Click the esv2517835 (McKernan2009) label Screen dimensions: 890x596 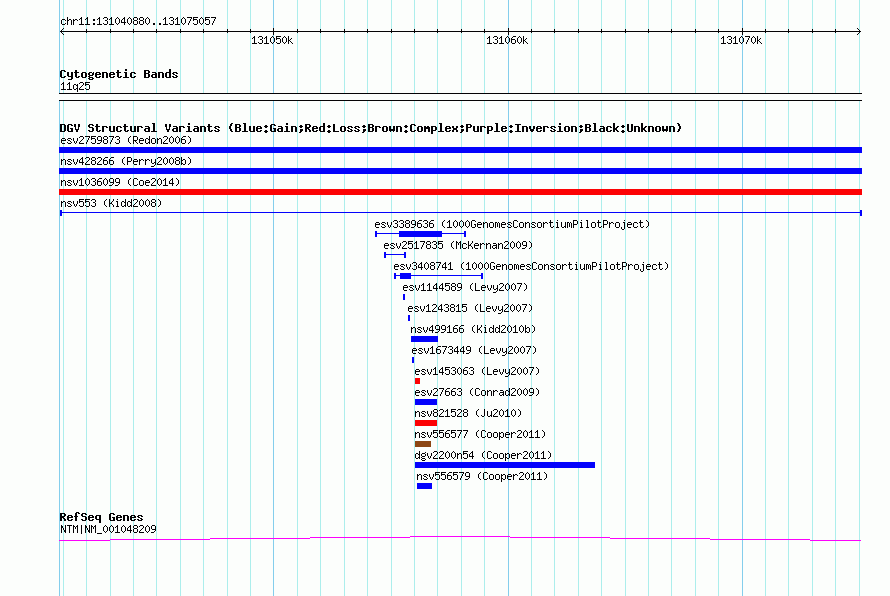coord(458,245)
